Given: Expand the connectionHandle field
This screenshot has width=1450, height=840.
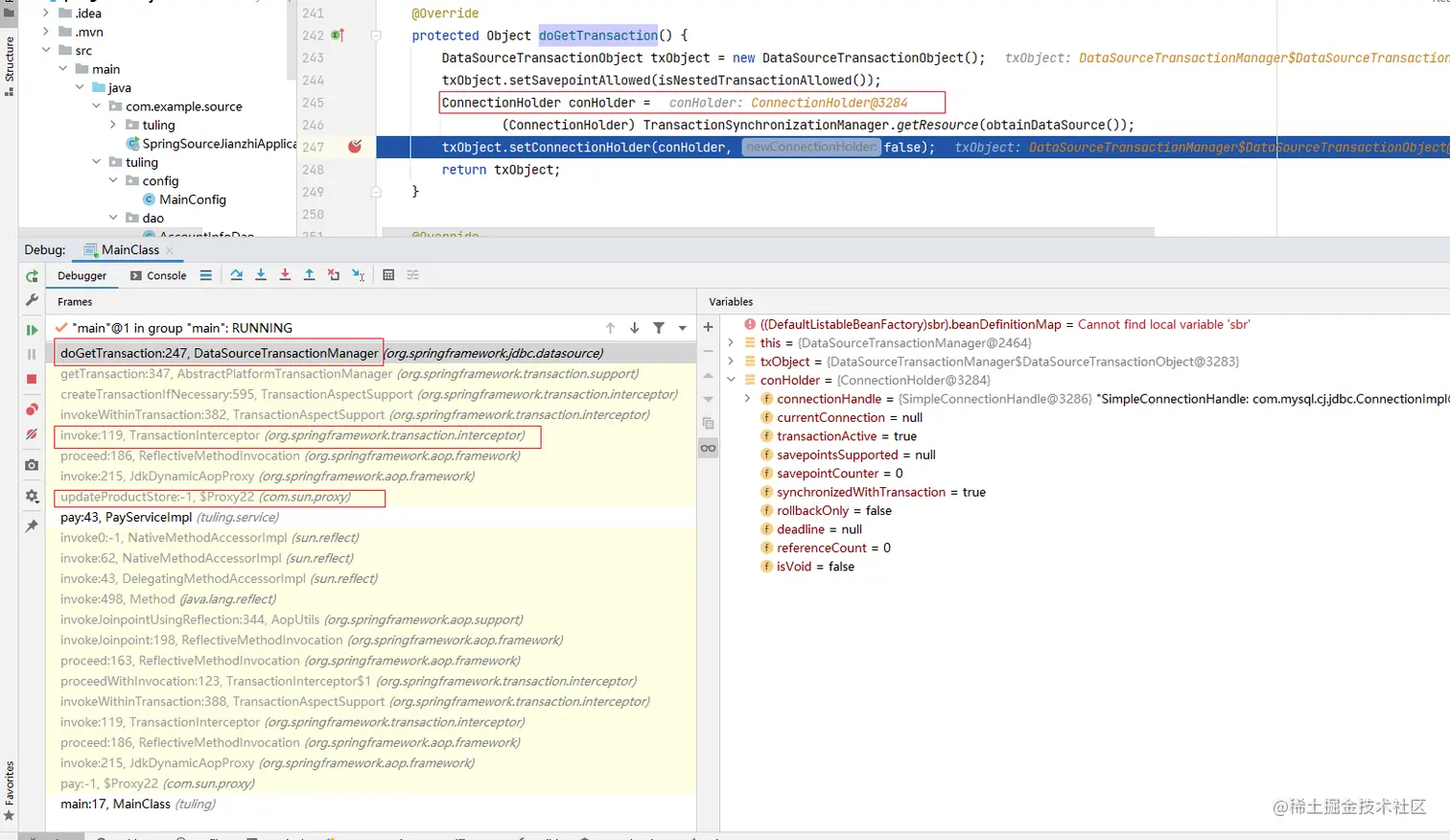Looking at the screenshot, I should pyautogui.click(x=748, y=399).
